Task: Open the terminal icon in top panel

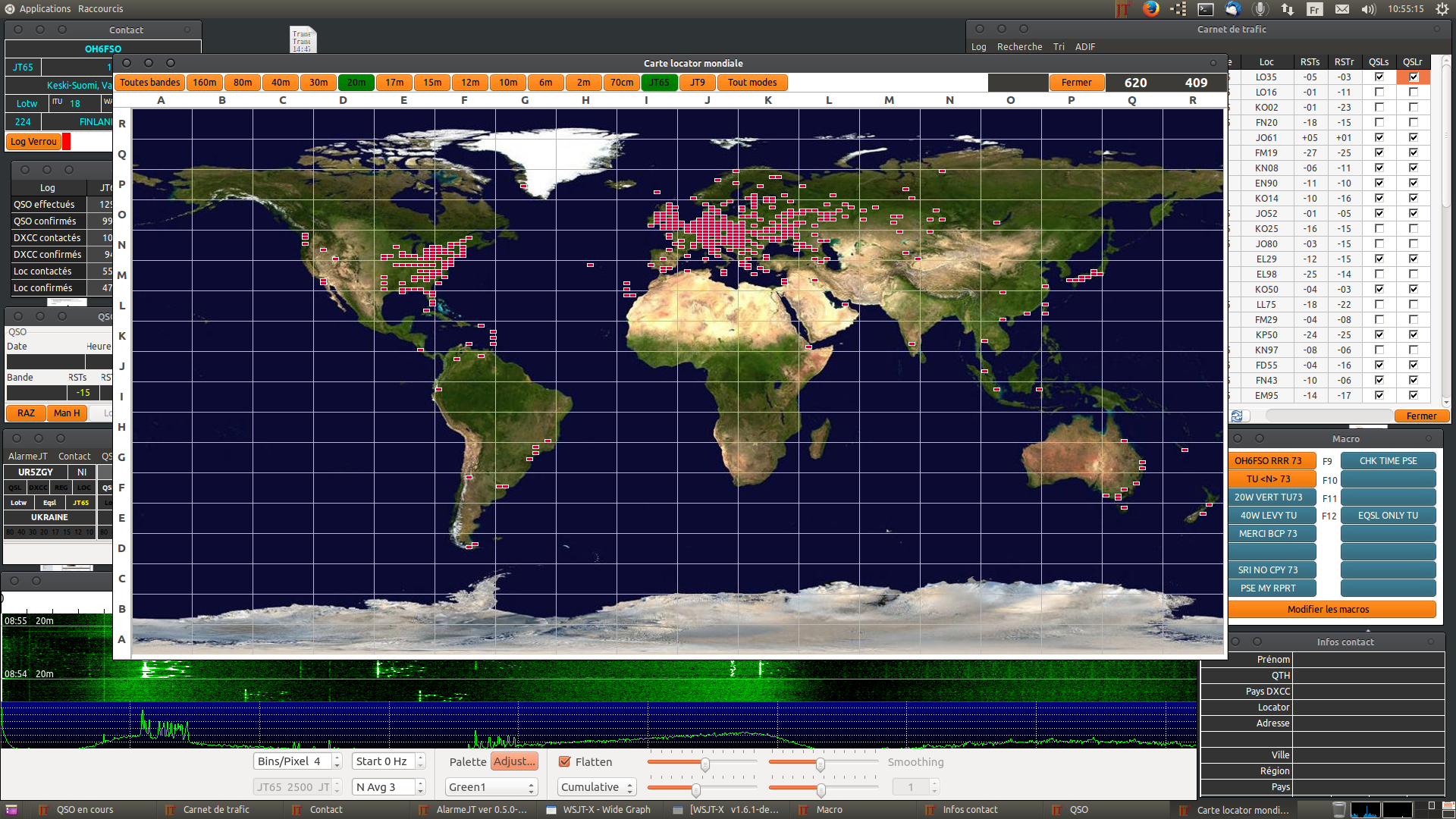Action: click(x=1205, y=9)
